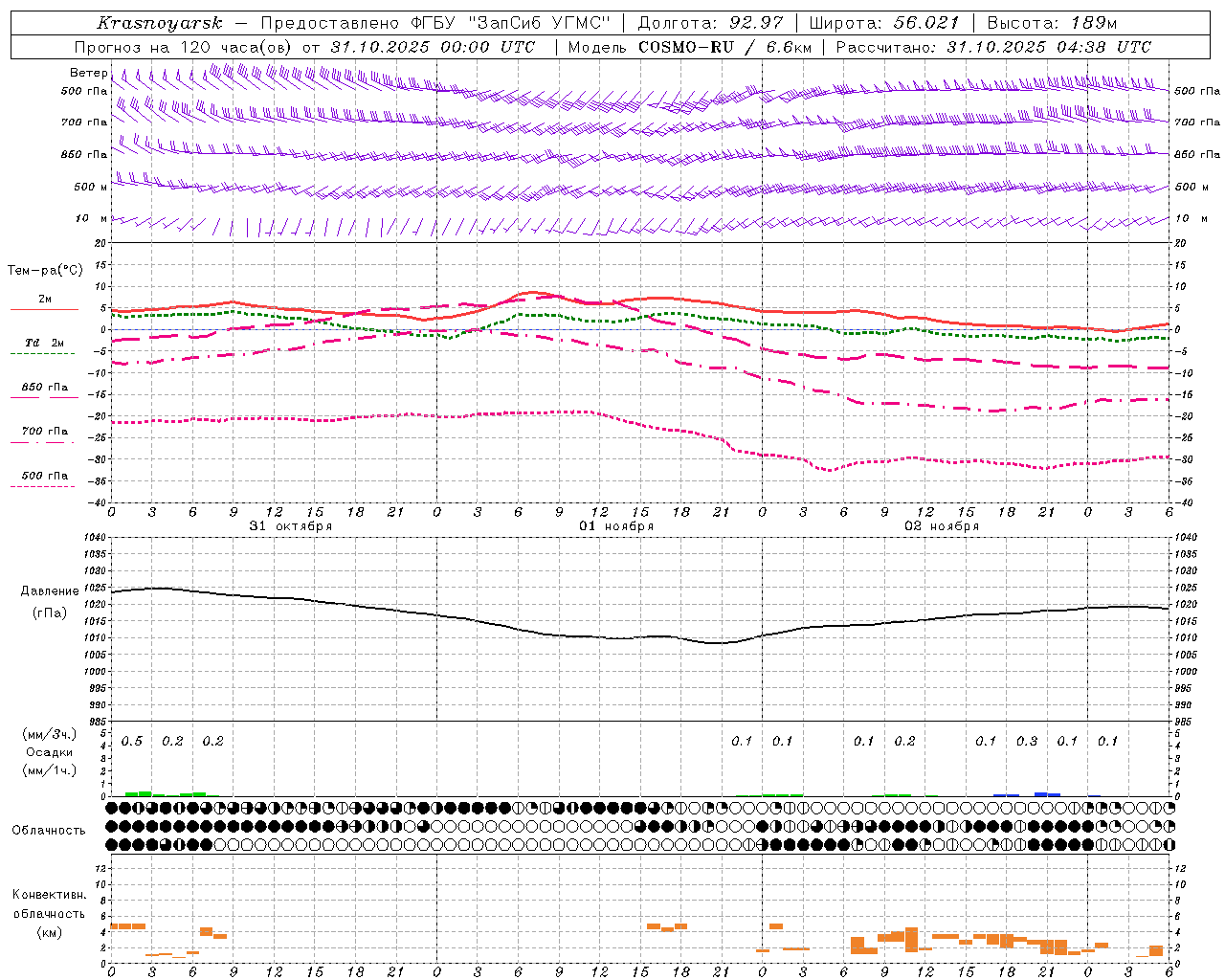
Task: Click the '(км)' unit label under 'облачность'
Action: click(x=50, y=932)
